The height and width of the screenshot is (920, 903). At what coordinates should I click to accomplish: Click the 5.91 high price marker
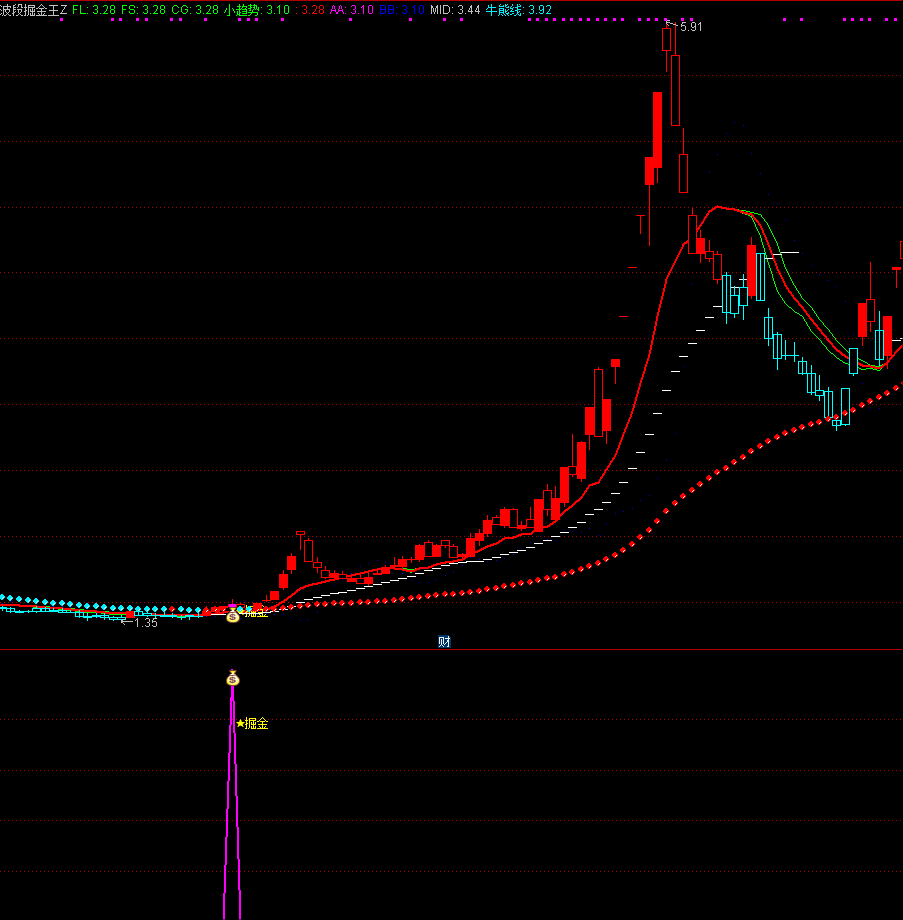689,27
